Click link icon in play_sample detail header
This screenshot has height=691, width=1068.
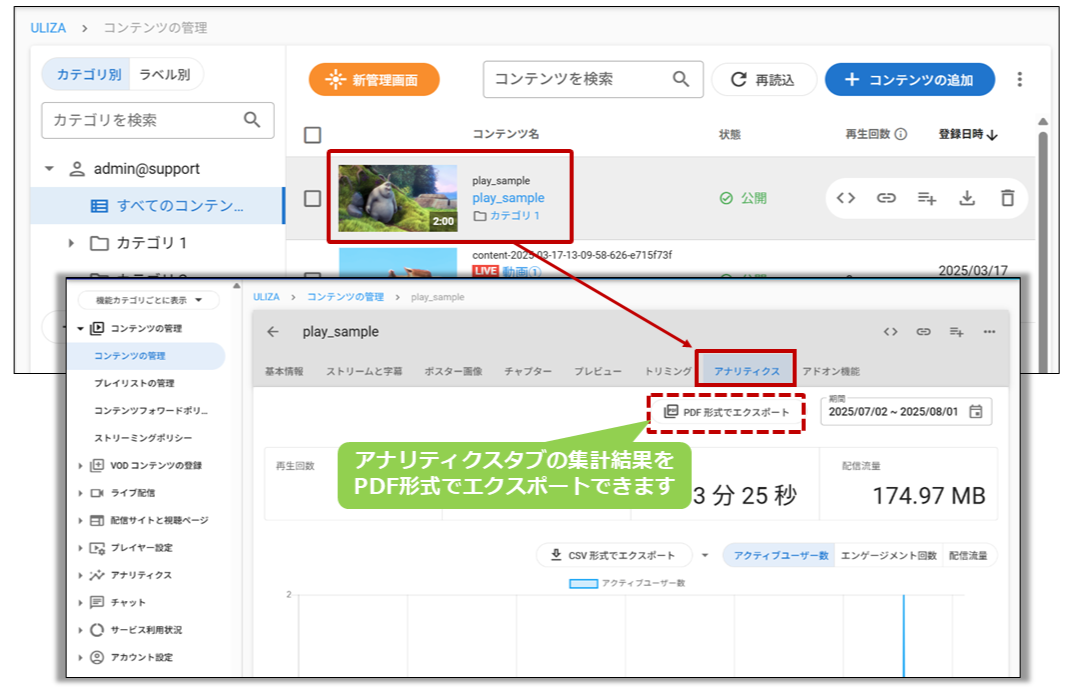coord(923,332)
